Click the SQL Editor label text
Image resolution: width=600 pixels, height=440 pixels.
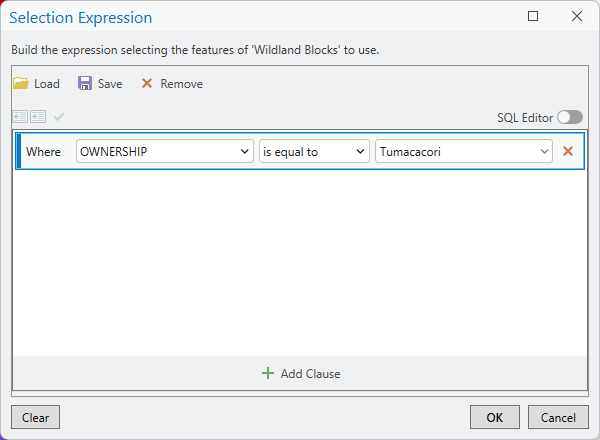[x=525, y=117]
